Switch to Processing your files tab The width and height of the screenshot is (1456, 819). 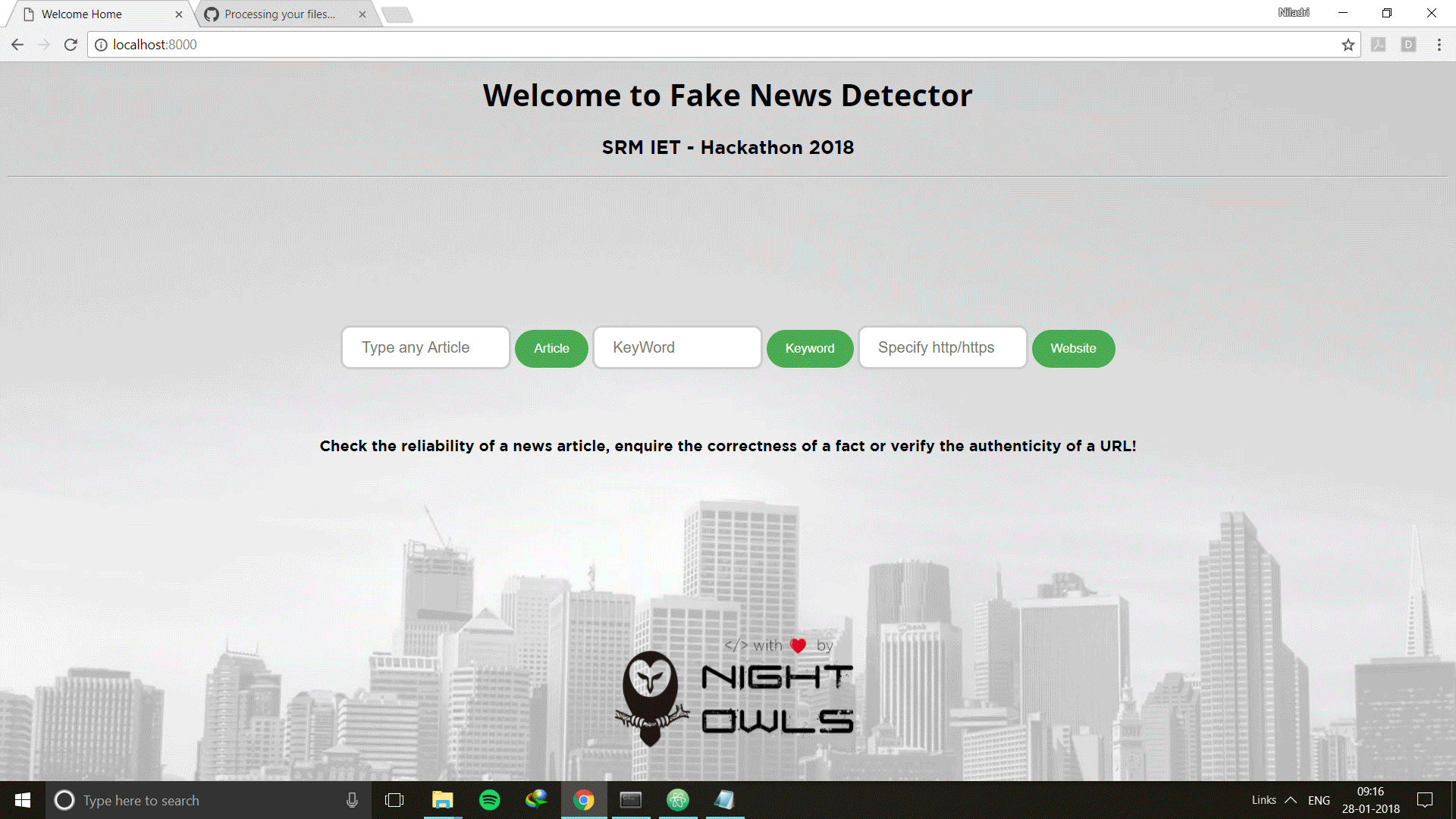(280, 14)
